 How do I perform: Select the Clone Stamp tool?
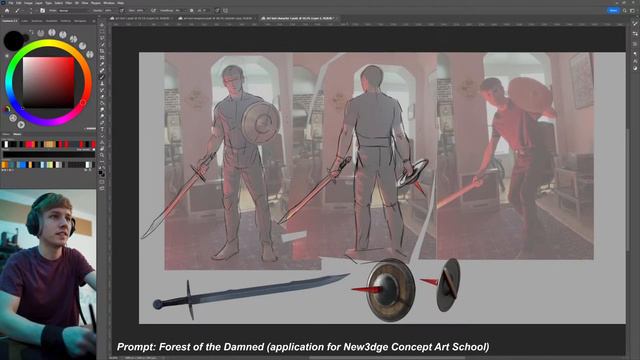(102, 84)
